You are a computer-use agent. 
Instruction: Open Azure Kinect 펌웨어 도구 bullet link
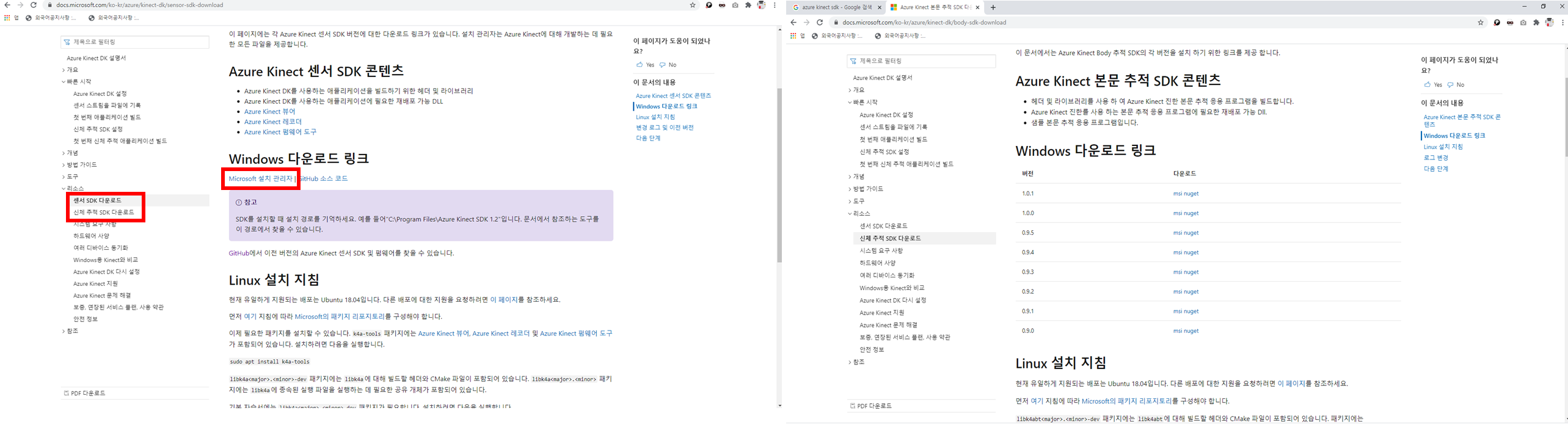point(280,132)
